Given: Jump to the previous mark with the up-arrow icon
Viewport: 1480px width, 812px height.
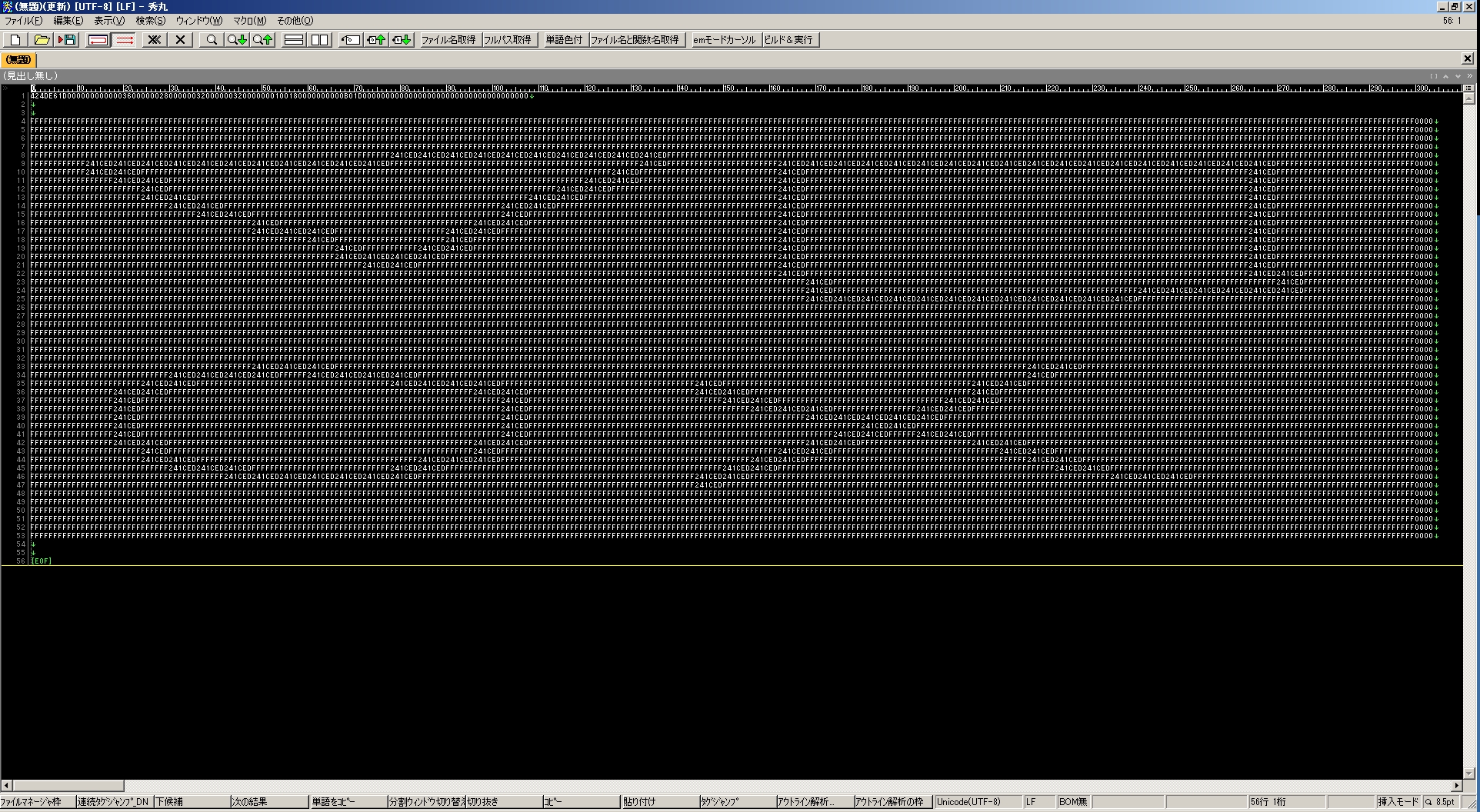Looking at the screenshot, I should (376, 40).
